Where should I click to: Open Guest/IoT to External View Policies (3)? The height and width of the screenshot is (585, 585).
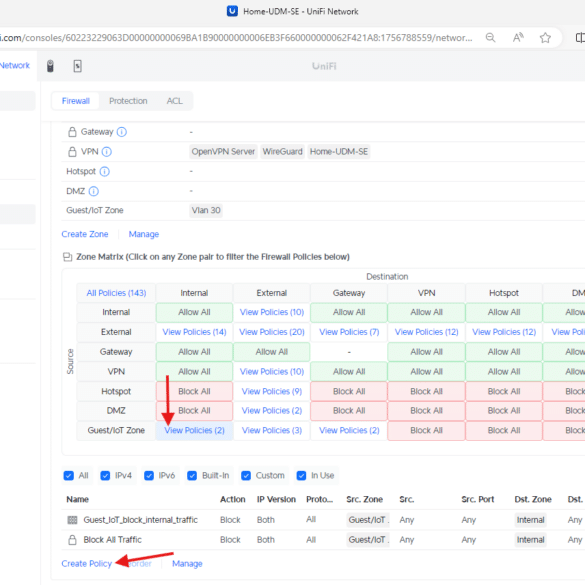[272, 431]
